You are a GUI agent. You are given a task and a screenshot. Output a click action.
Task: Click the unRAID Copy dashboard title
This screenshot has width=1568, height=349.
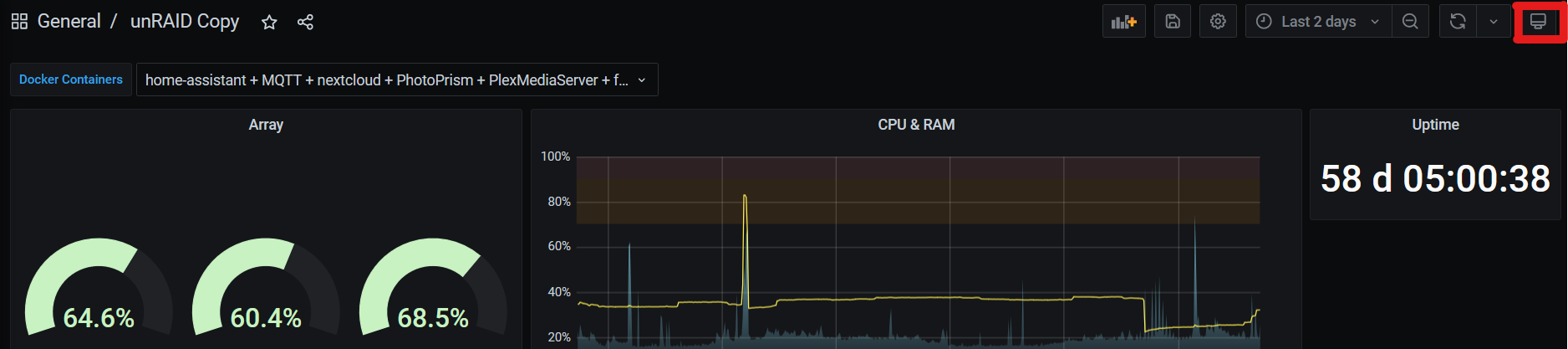[x=185, y=21]
